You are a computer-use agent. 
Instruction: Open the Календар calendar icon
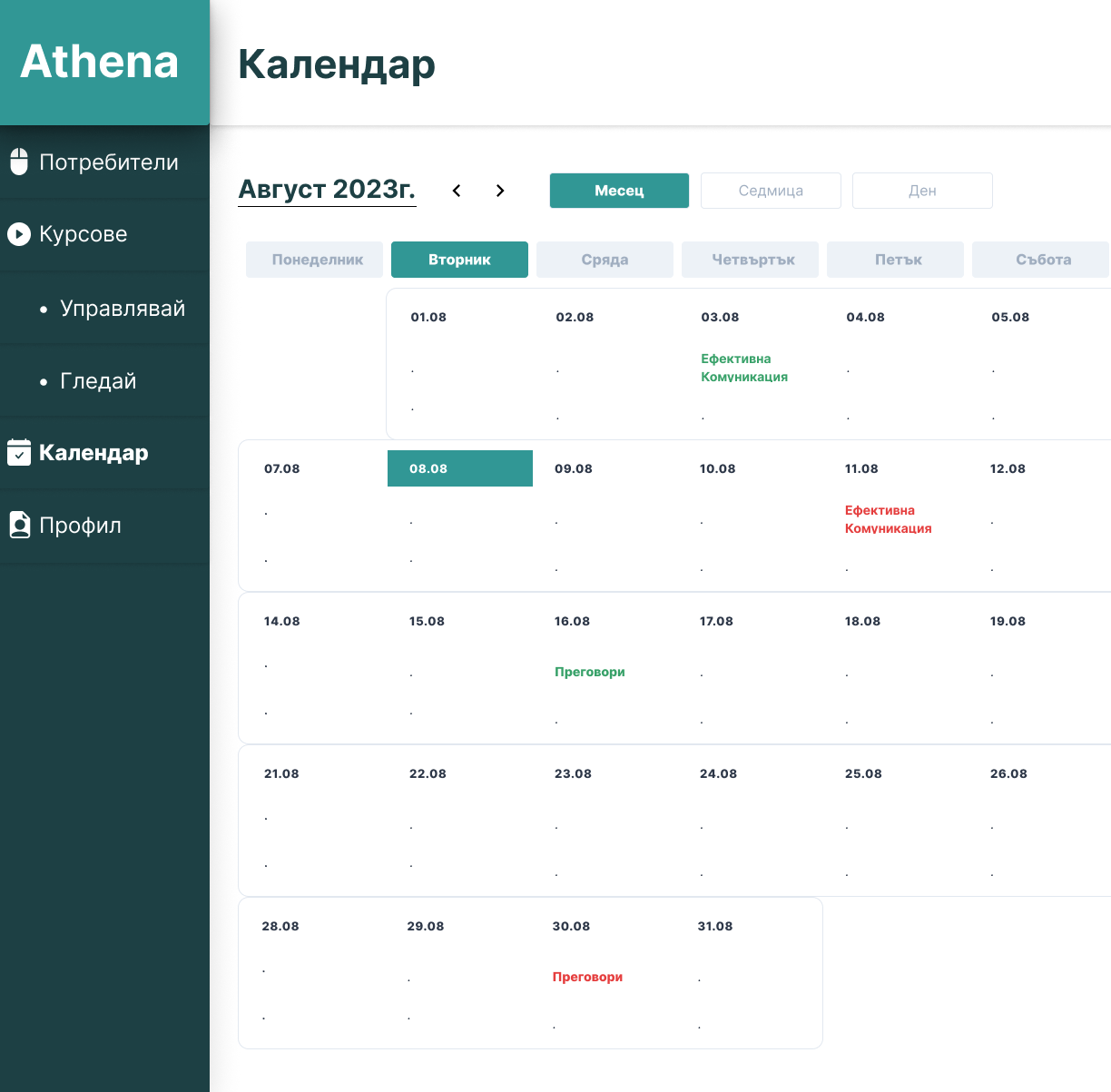[17, 452]
